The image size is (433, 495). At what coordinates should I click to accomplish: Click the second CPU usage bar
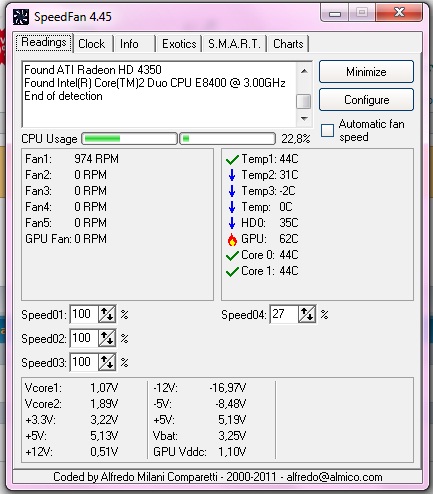(228, 139)
